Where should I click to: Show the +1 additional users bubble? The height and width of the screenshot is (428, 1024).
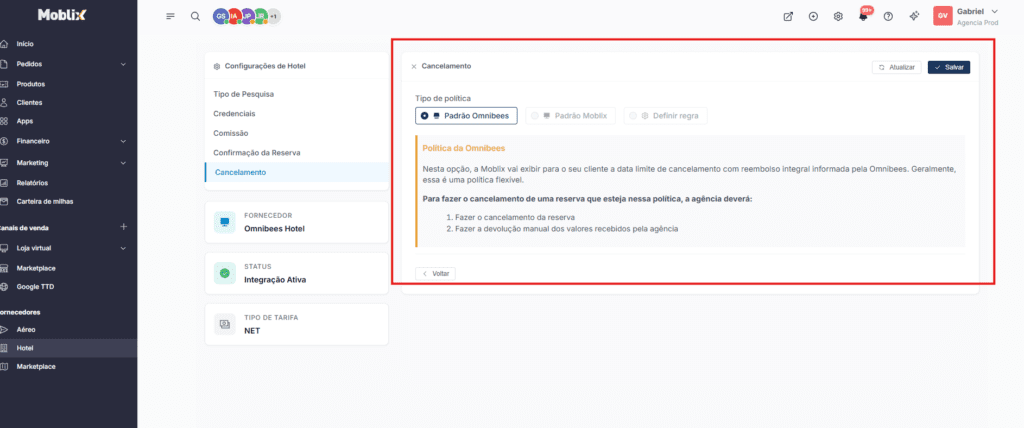274,16
